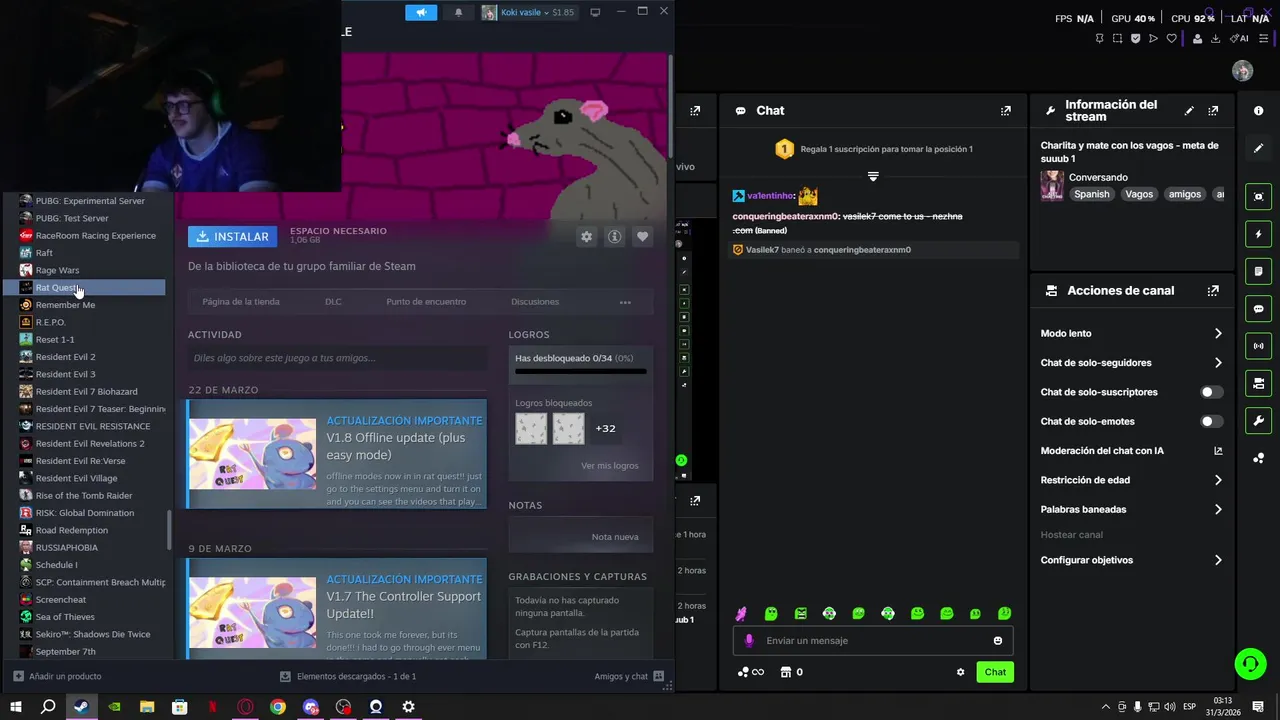
Task: Add Rat Quest to favorites heart icon
Action: click(x=643, y=236)
